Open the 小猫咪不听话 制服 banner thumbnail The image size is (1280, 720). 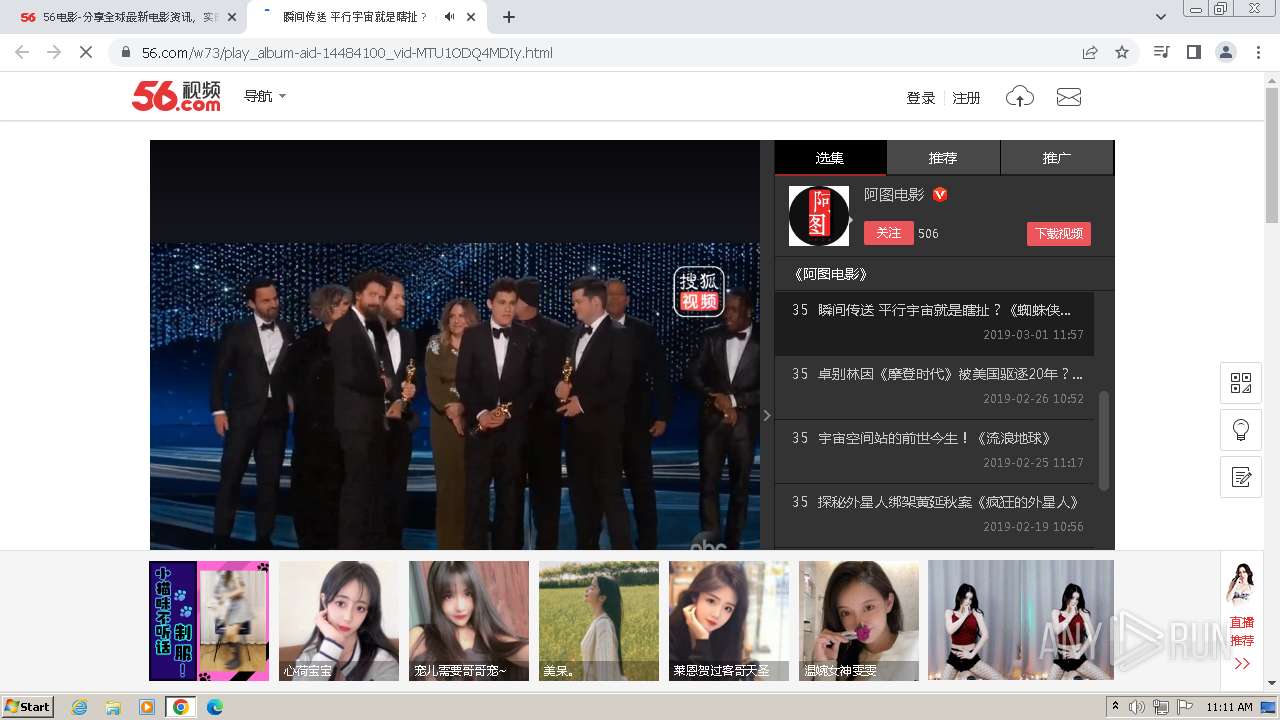[x=209, y=621]
